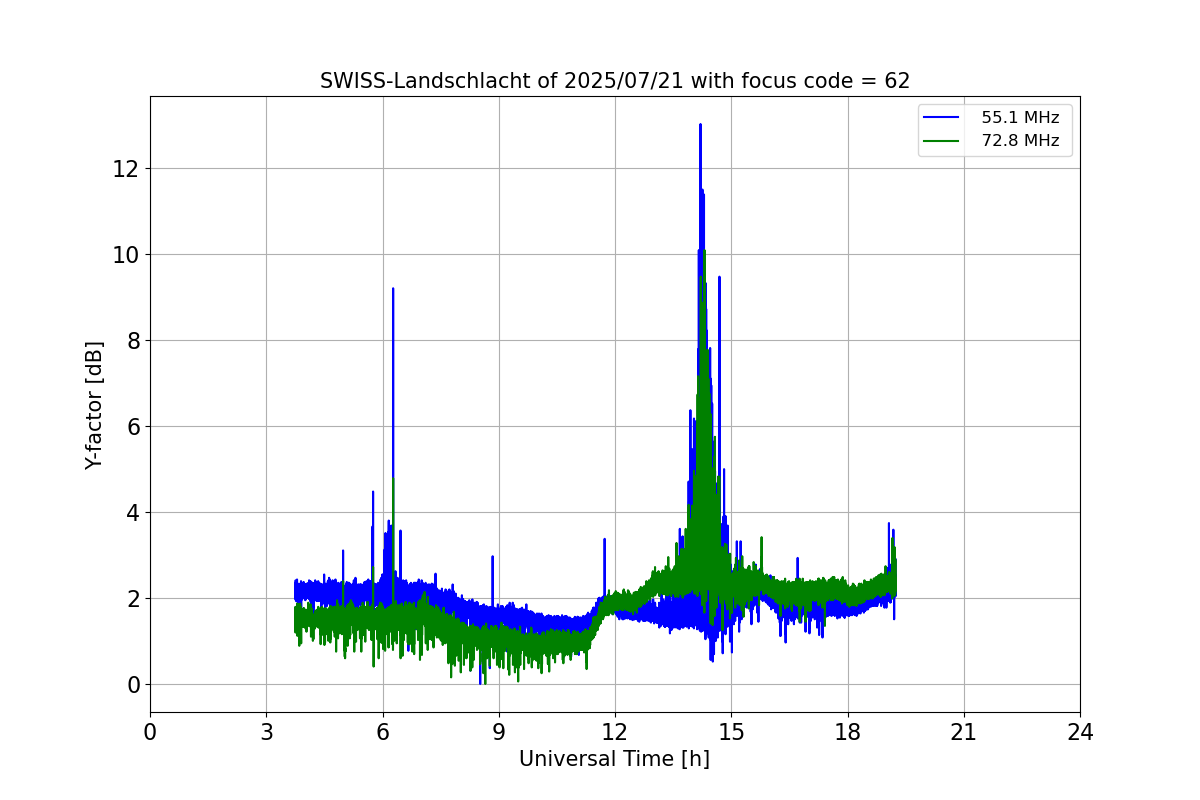Click x-axis tick label 24

1080,732
